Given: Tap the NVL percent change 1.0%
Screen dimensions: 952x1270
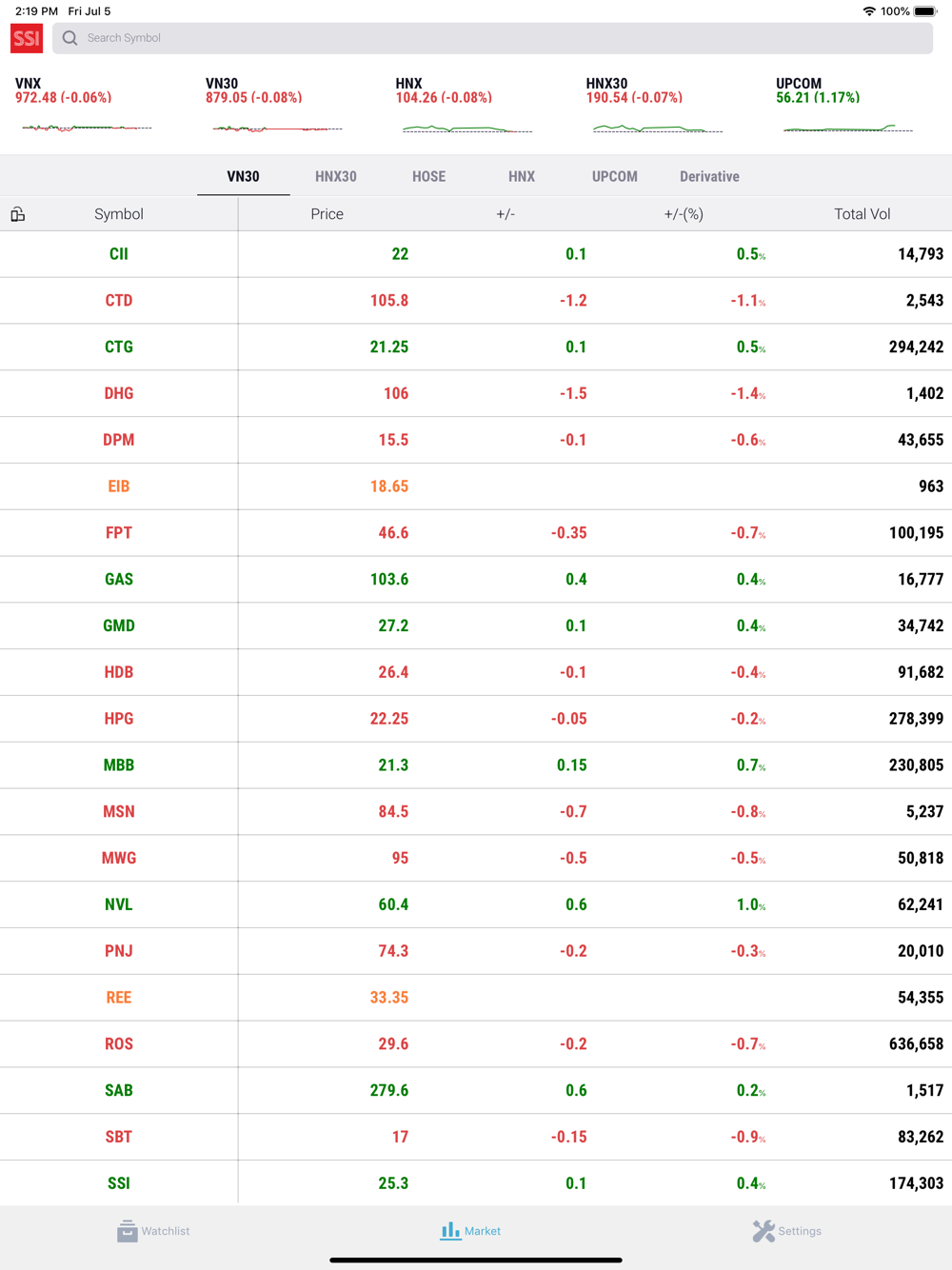Looking at the screenshot, I should click(751, 904).
